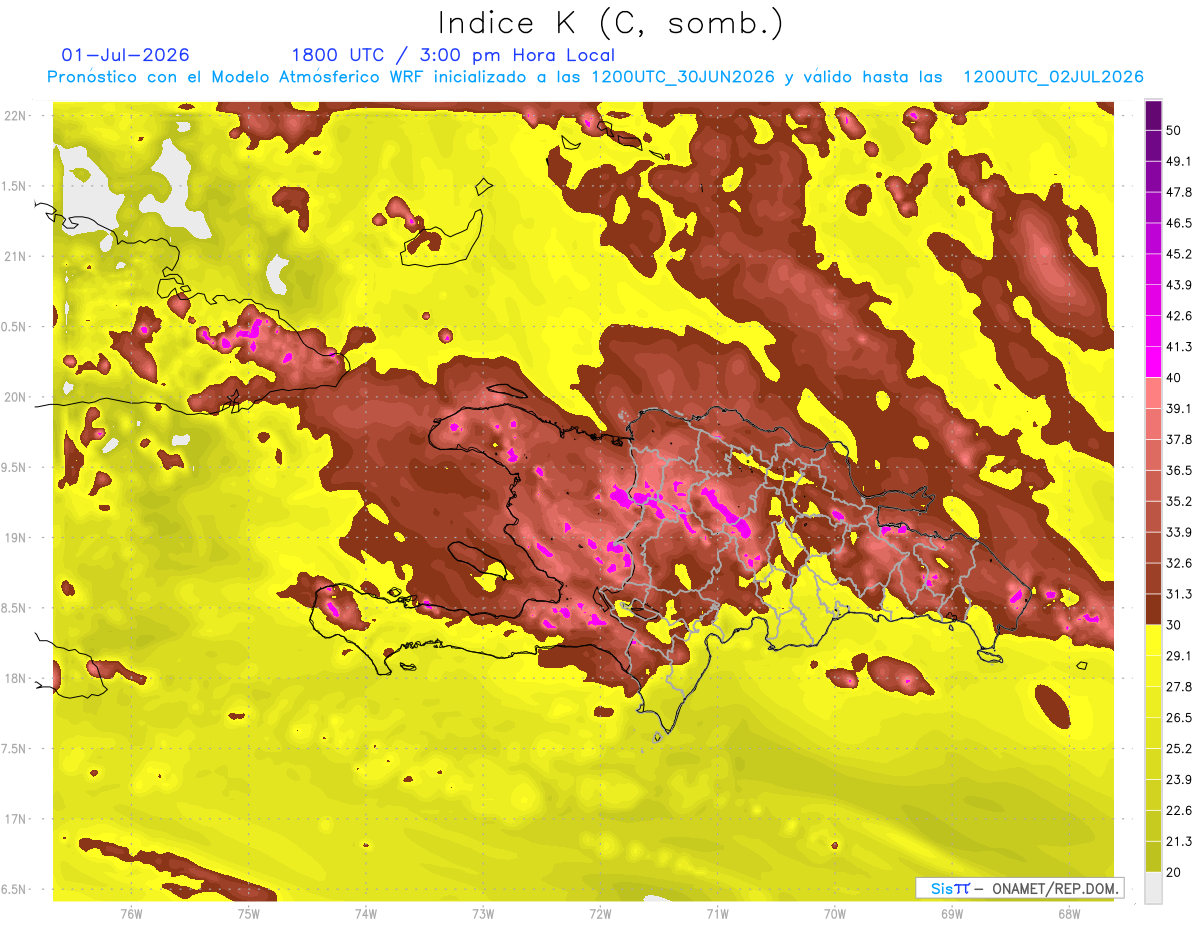
Task: Click the colorbar value "43.9"
Action: [x=1179, y=285]
